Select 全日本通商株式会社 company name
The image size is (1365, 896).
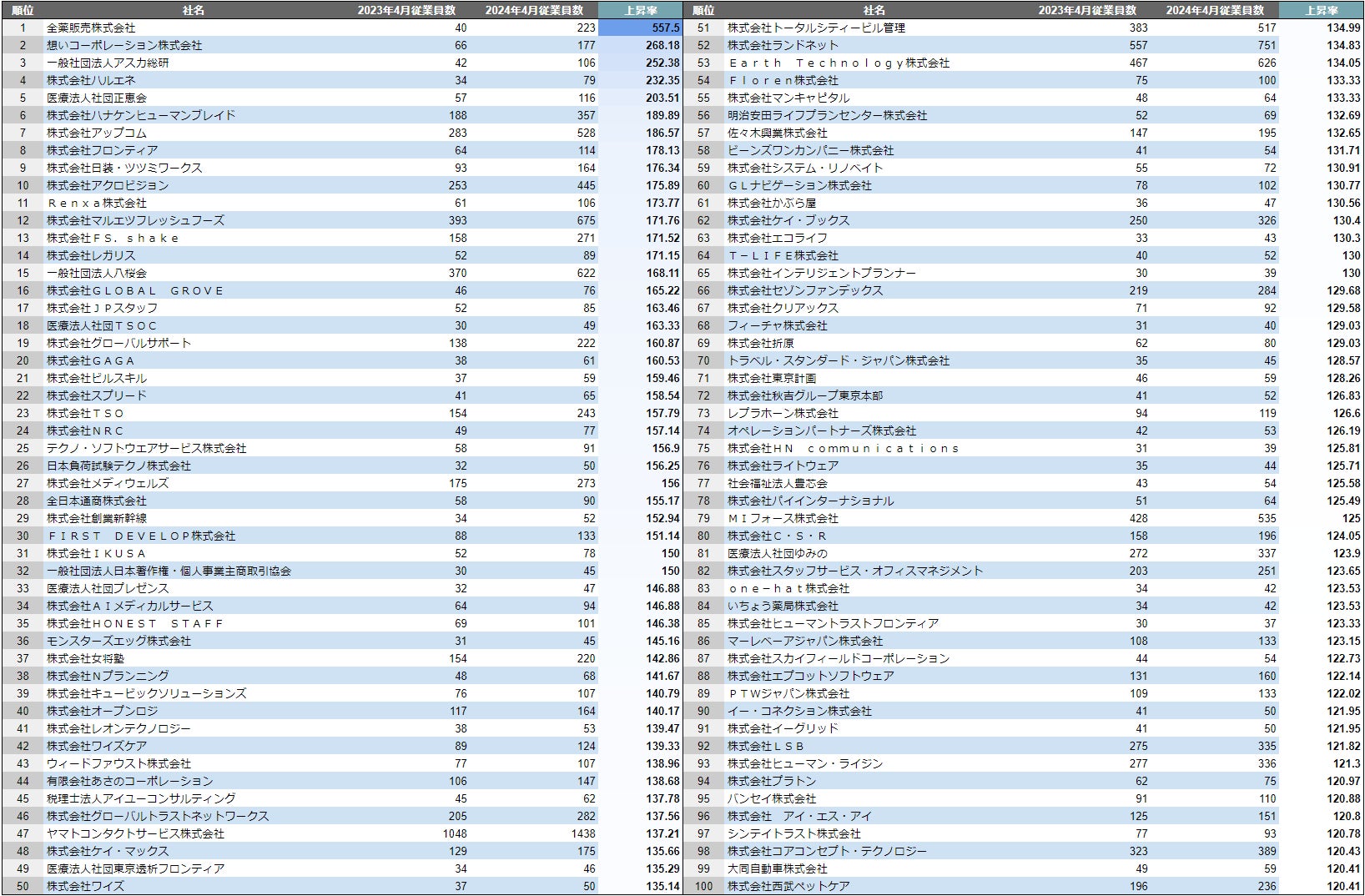pos(97,501)
